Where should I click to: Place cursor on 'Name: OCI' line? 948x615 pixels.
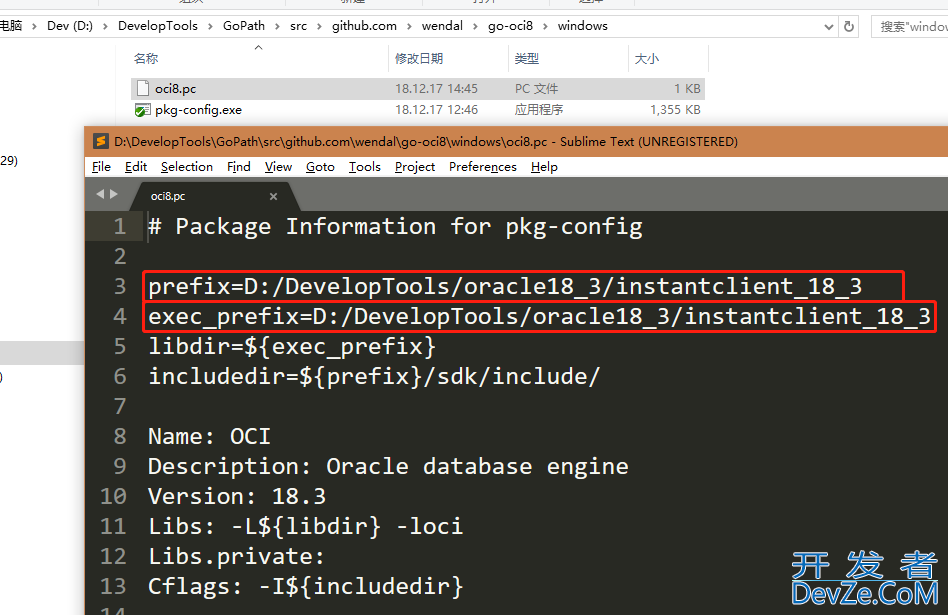click(x=209, y=437)
